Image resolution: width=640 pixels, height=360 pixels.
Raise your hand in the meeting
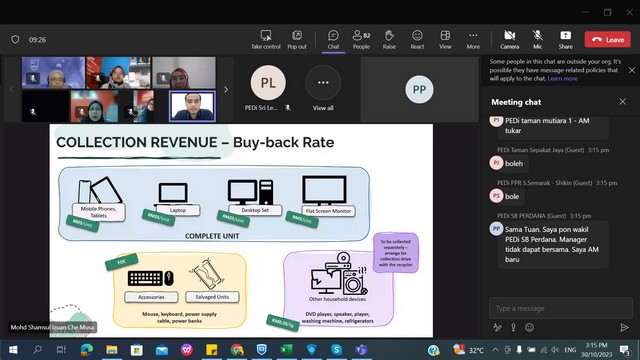[x=389, y=40]
